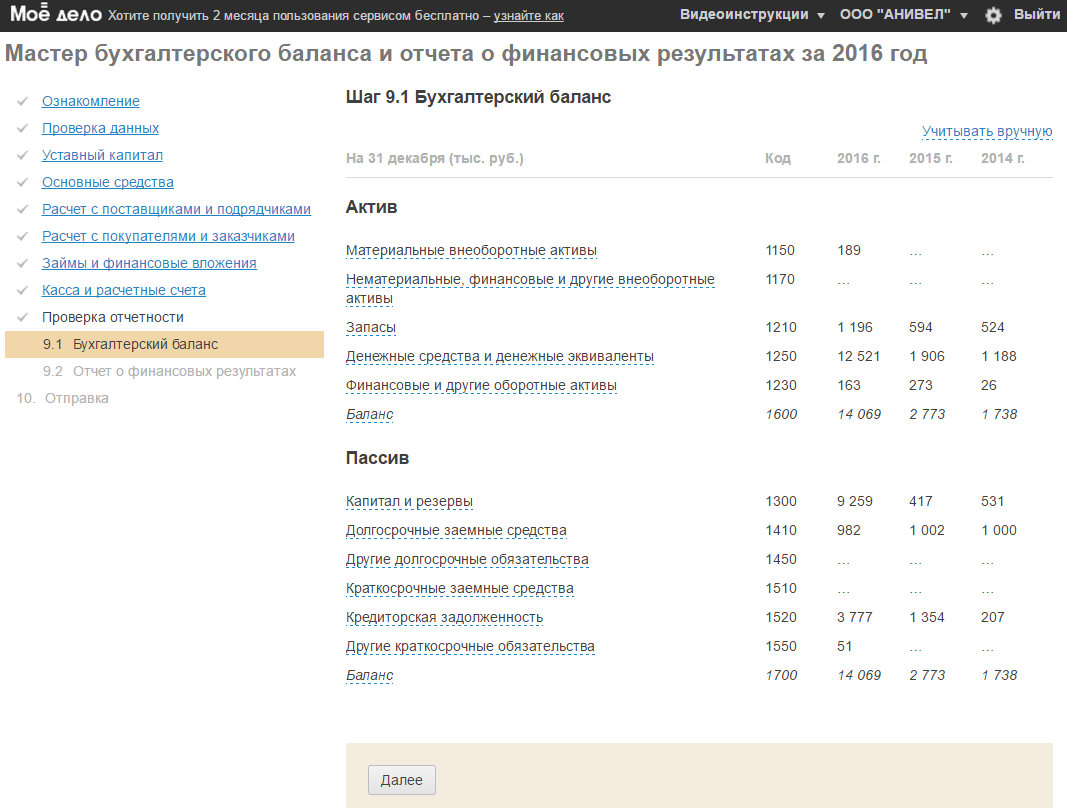The image size is (1067, 808).
Task: Click Запасы row label
Action: click(370, 327)
